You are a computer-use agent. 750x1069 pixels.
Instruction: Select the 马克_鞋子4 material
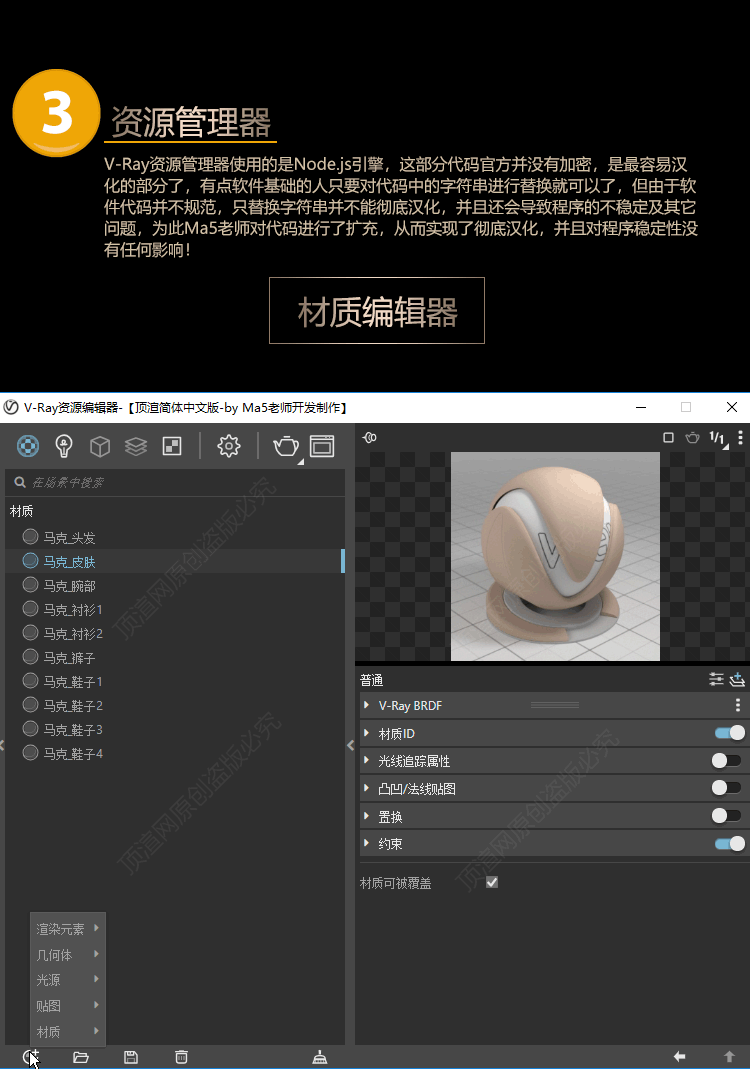click(x=175, y=753)
